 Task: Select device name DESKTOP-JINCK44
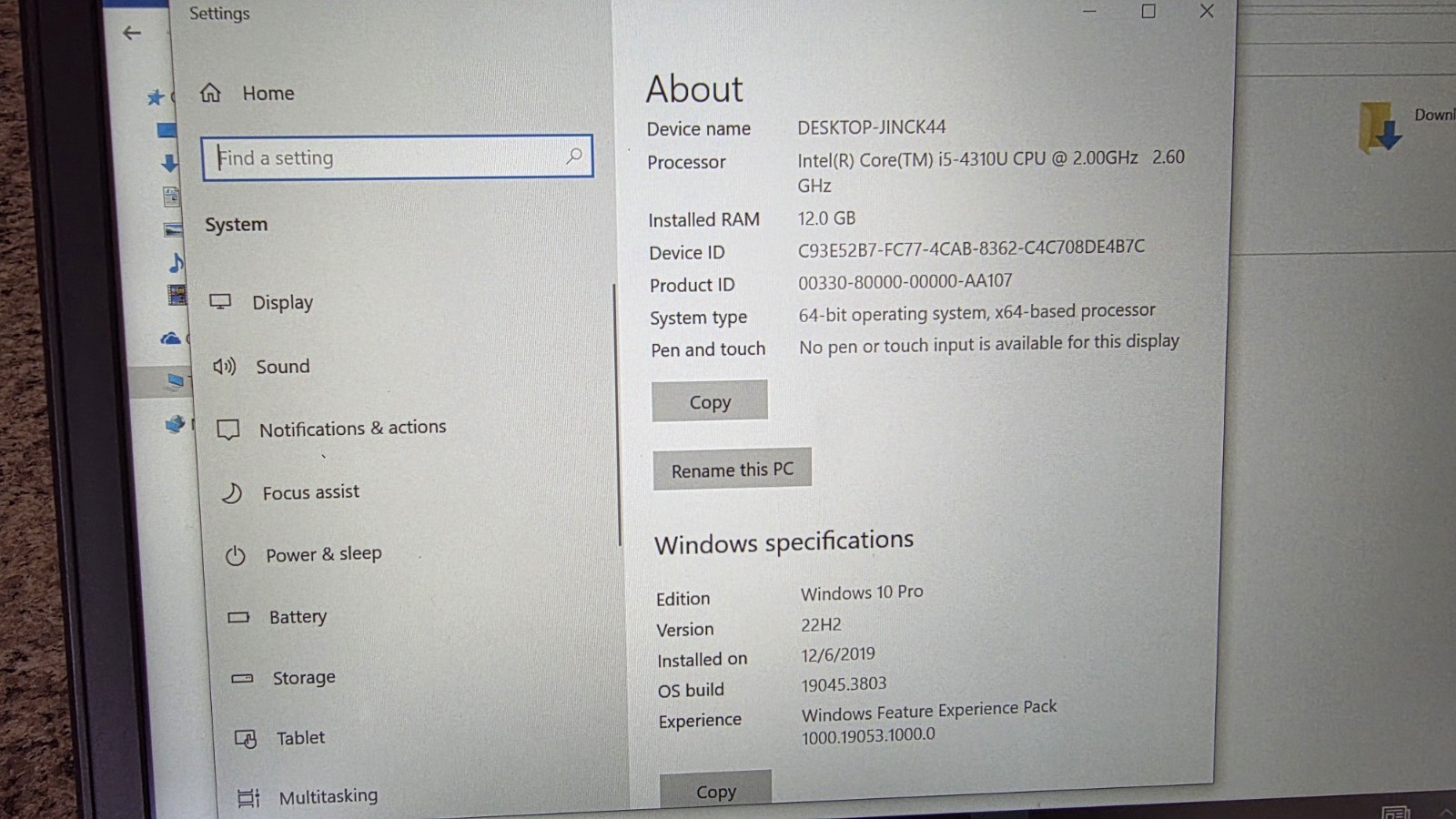click(872, 127)
